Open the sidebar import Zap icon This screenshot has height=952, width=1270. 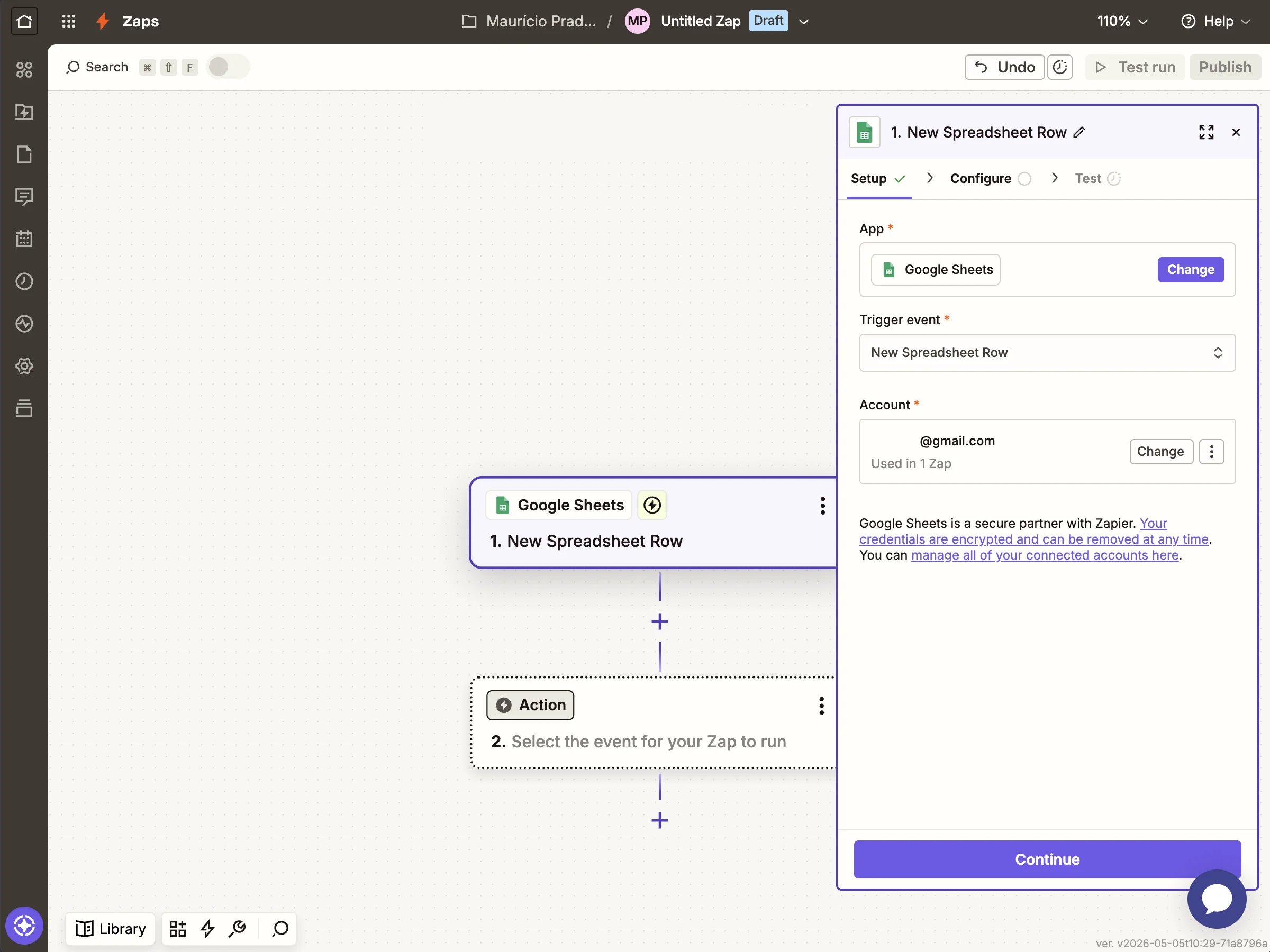(x=24, y=112)
